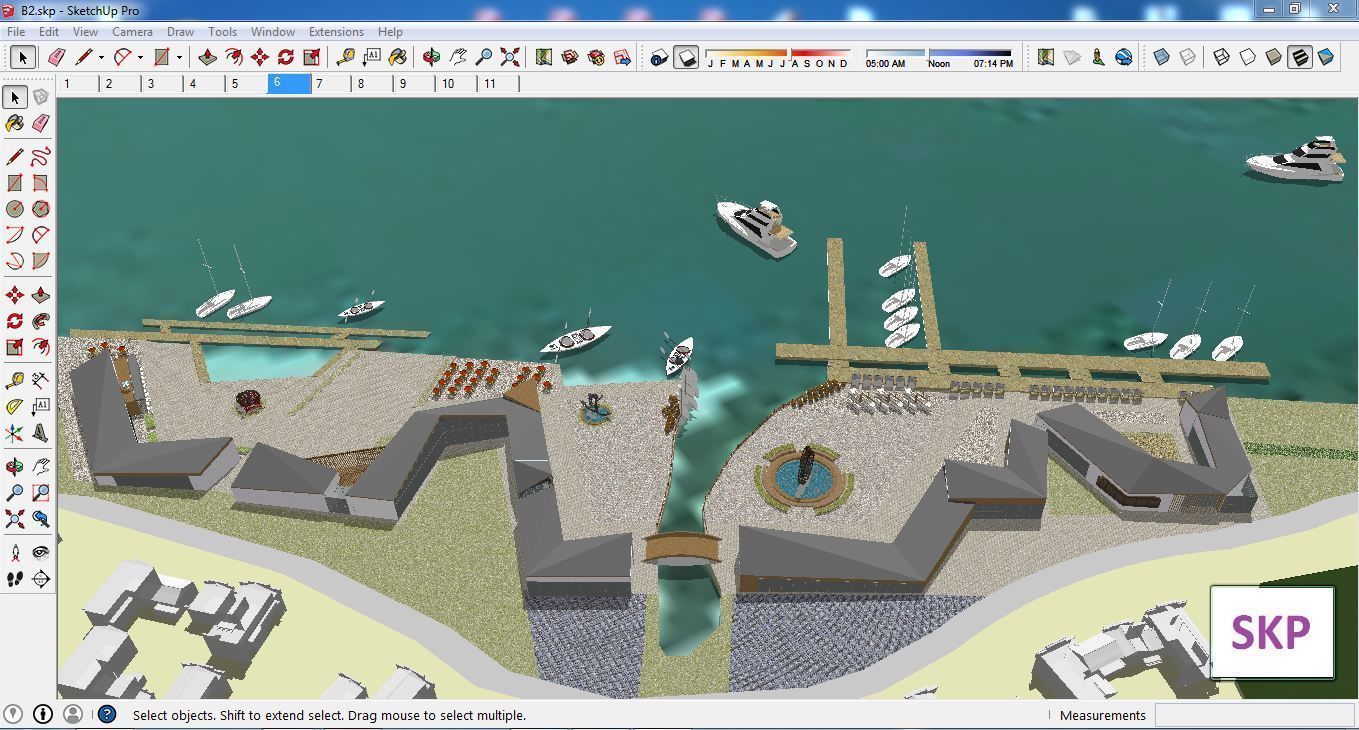Select the Rotate tool in top toolbar
Screen dimensions: 1359x730
286,57
